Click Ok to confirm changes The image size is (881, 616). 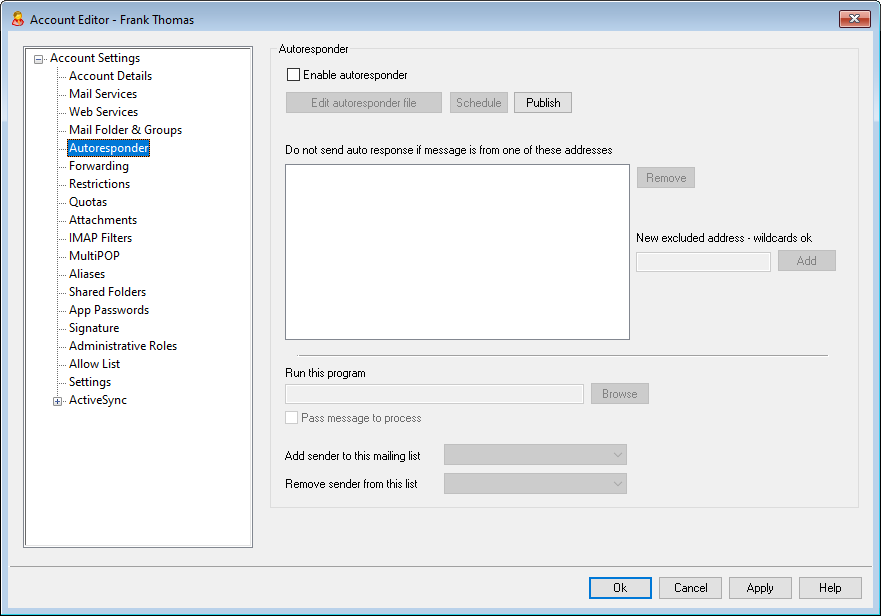click(x=620, y=588)
